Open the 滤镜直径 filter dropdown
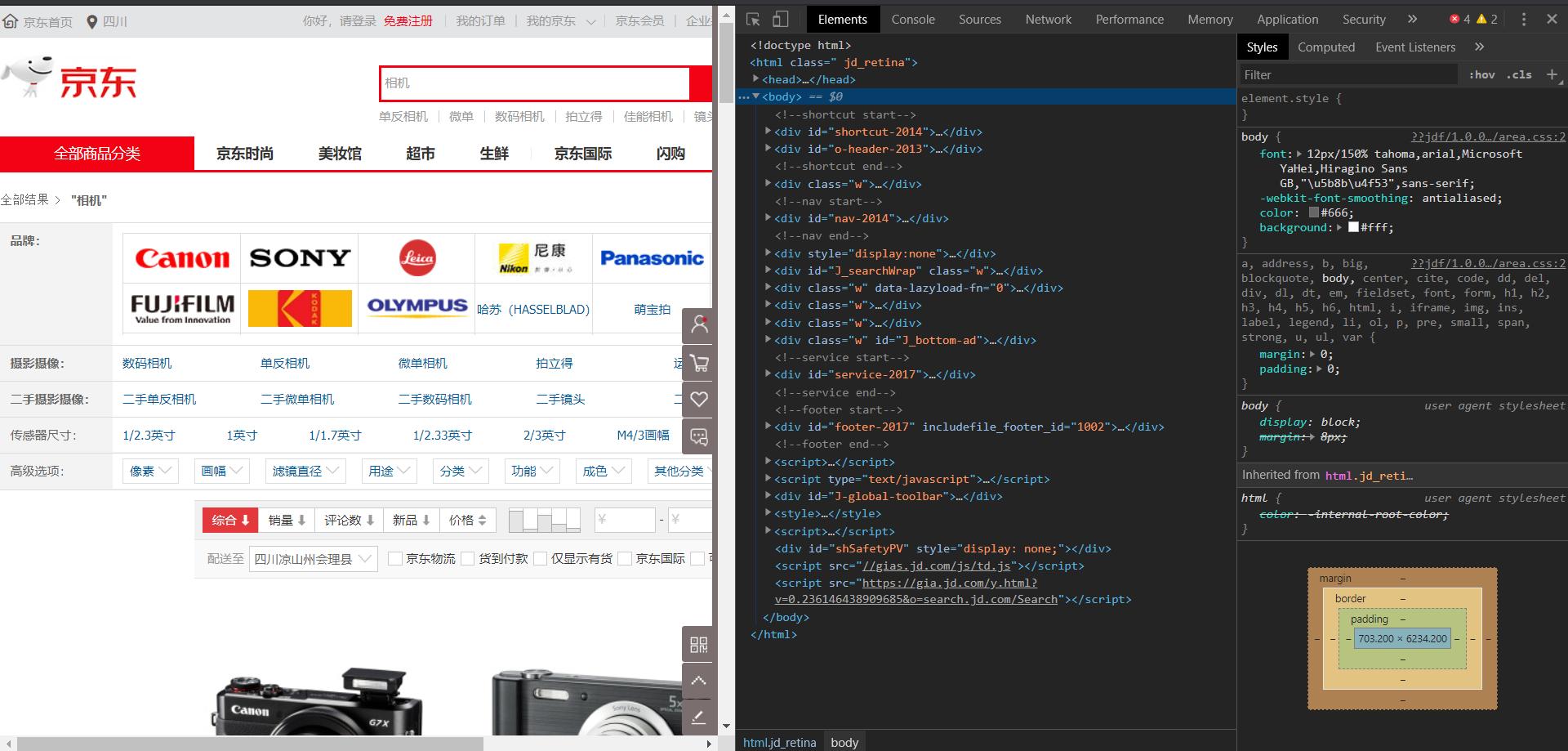This screenshot has width=1568, height=751. coord(305,472)
